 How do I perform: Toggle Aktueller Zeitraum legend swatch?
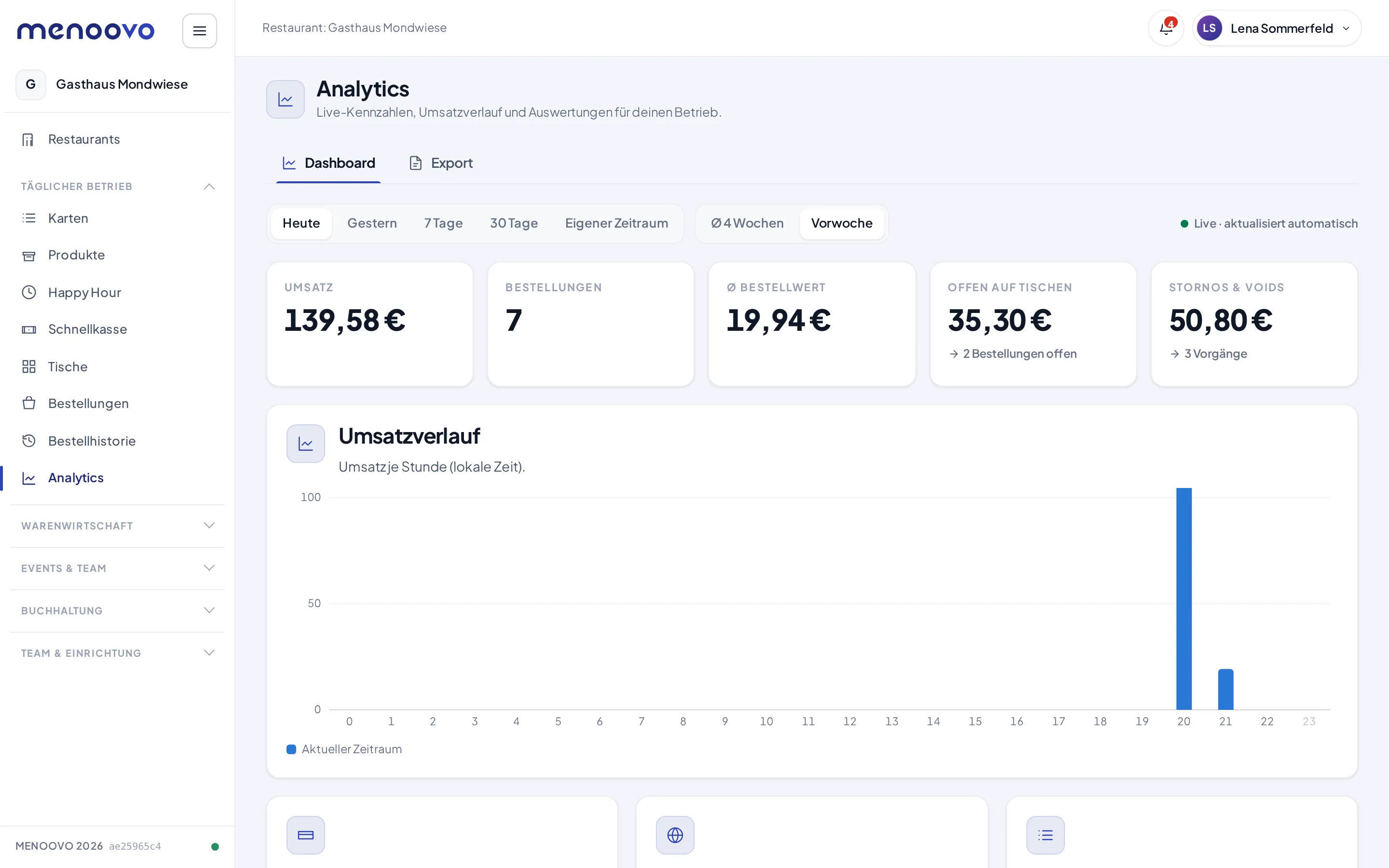point(291,749)
